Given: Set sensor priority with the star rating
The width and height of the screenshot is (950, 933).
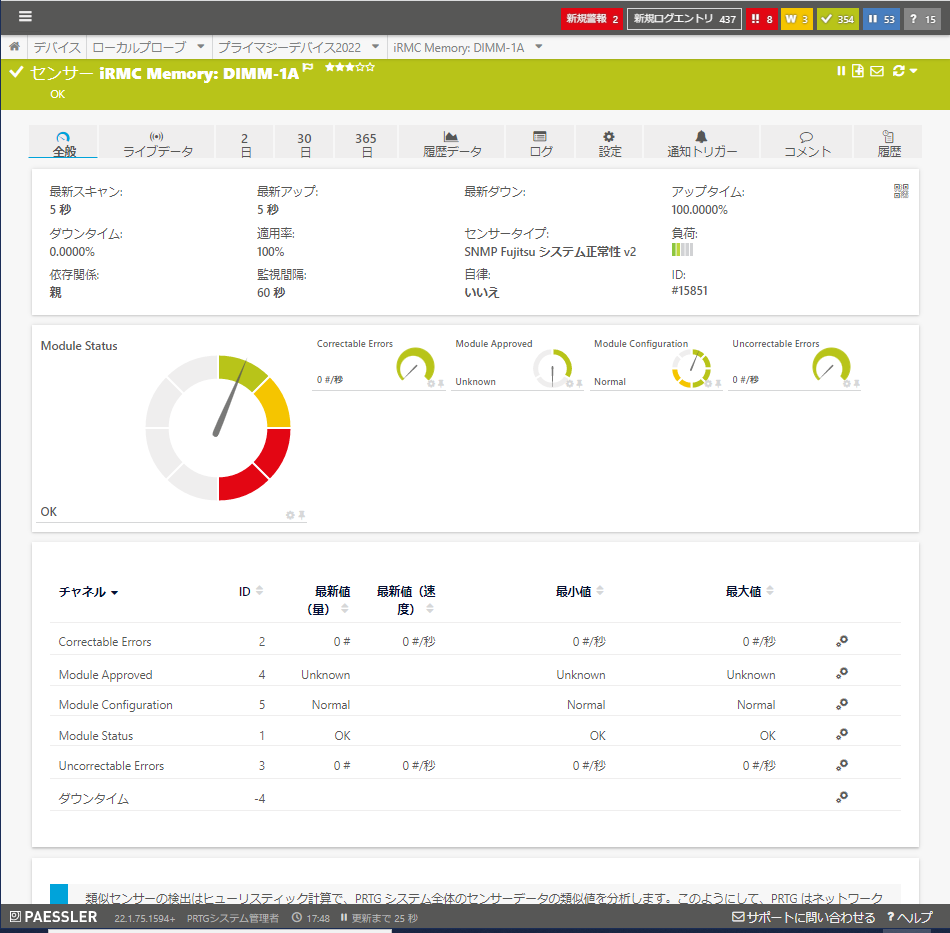Looking at the screenshot, I should coord(350,67).
